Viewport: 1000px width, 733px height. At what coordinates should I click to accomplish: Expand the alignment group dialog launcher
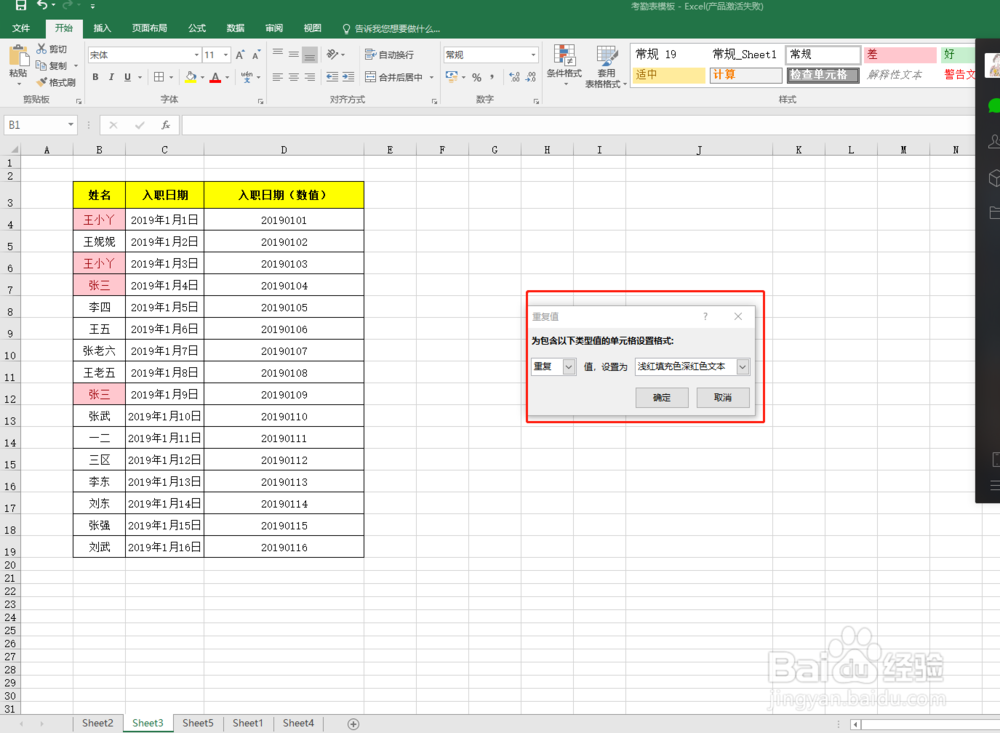click(x=434, y=101)
